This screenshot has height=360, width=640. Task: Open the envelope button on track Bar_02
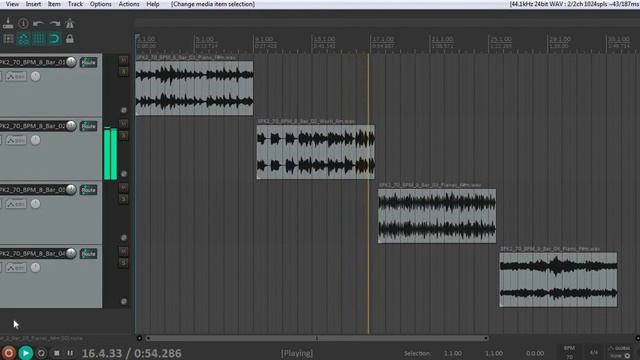click(x=16, y=140)
